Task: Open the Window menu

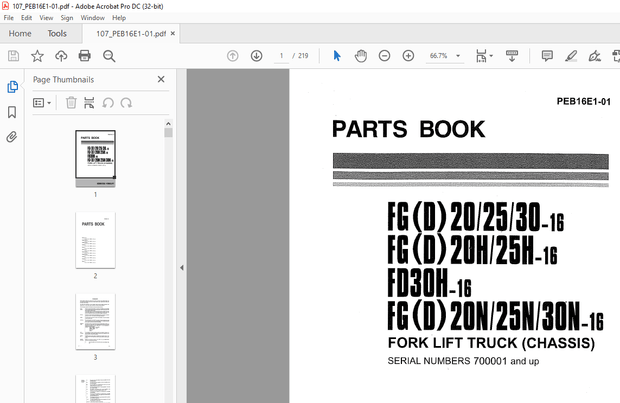Action: (x=93, y=18)
